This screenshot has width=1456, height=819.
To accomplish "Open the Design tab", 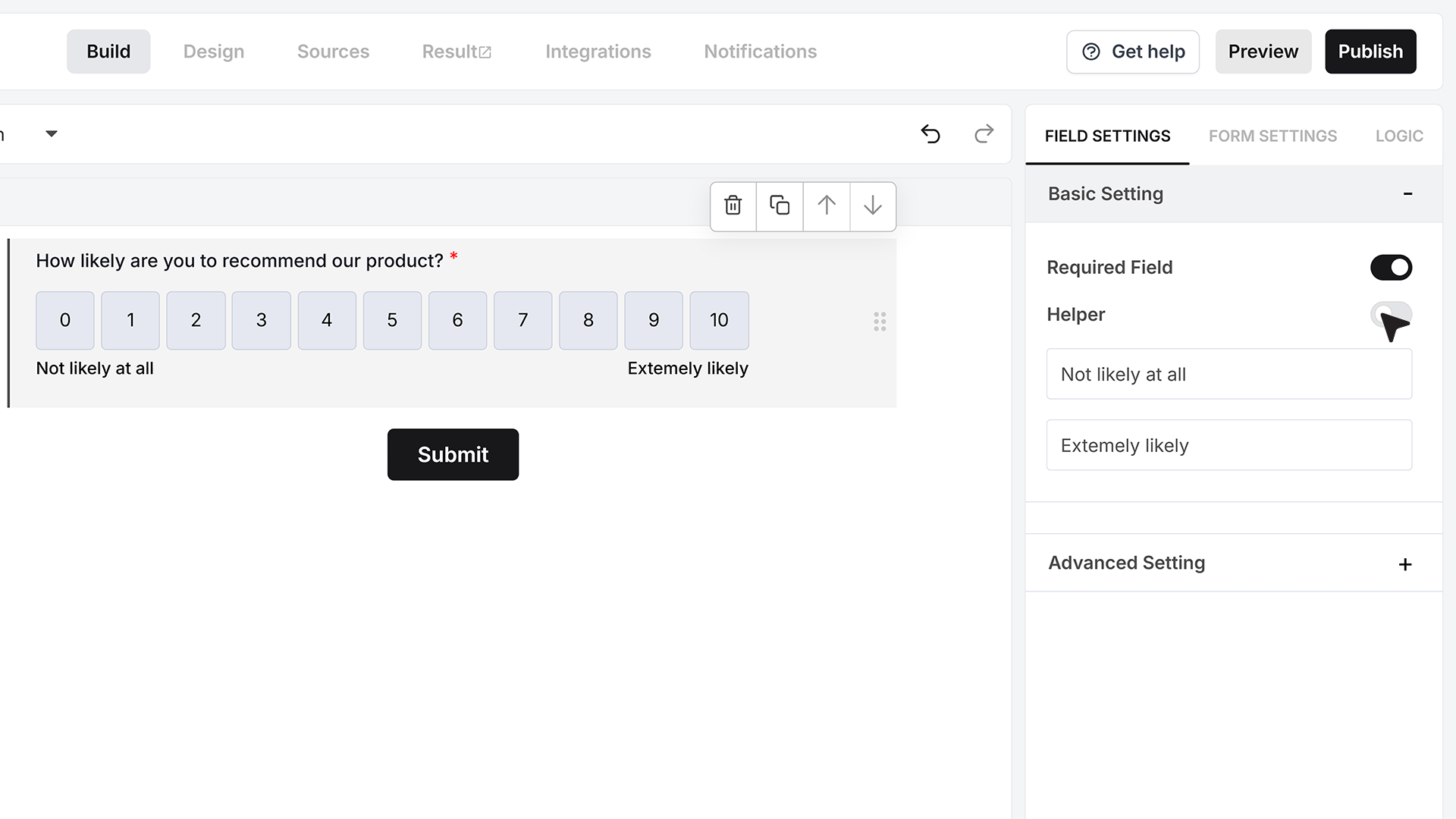I will [x=214, y=52].
